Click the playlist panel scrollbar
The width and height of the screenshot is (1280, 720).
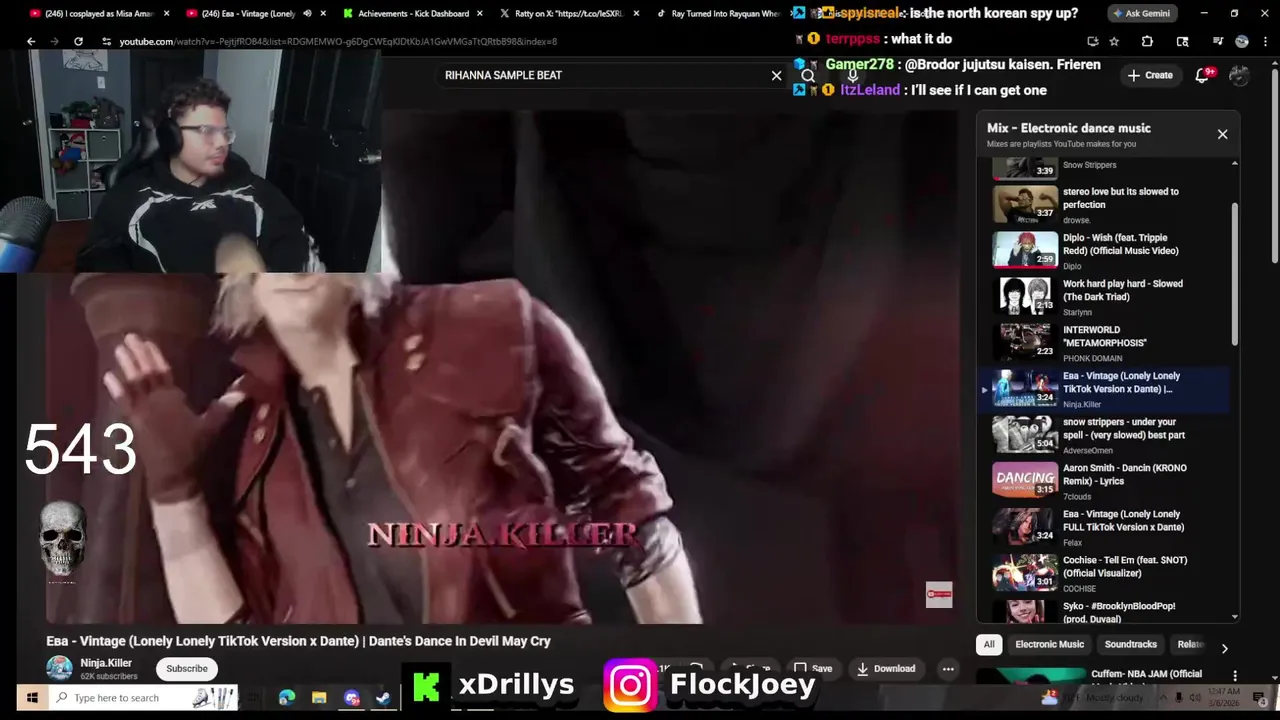(1235, 275)
